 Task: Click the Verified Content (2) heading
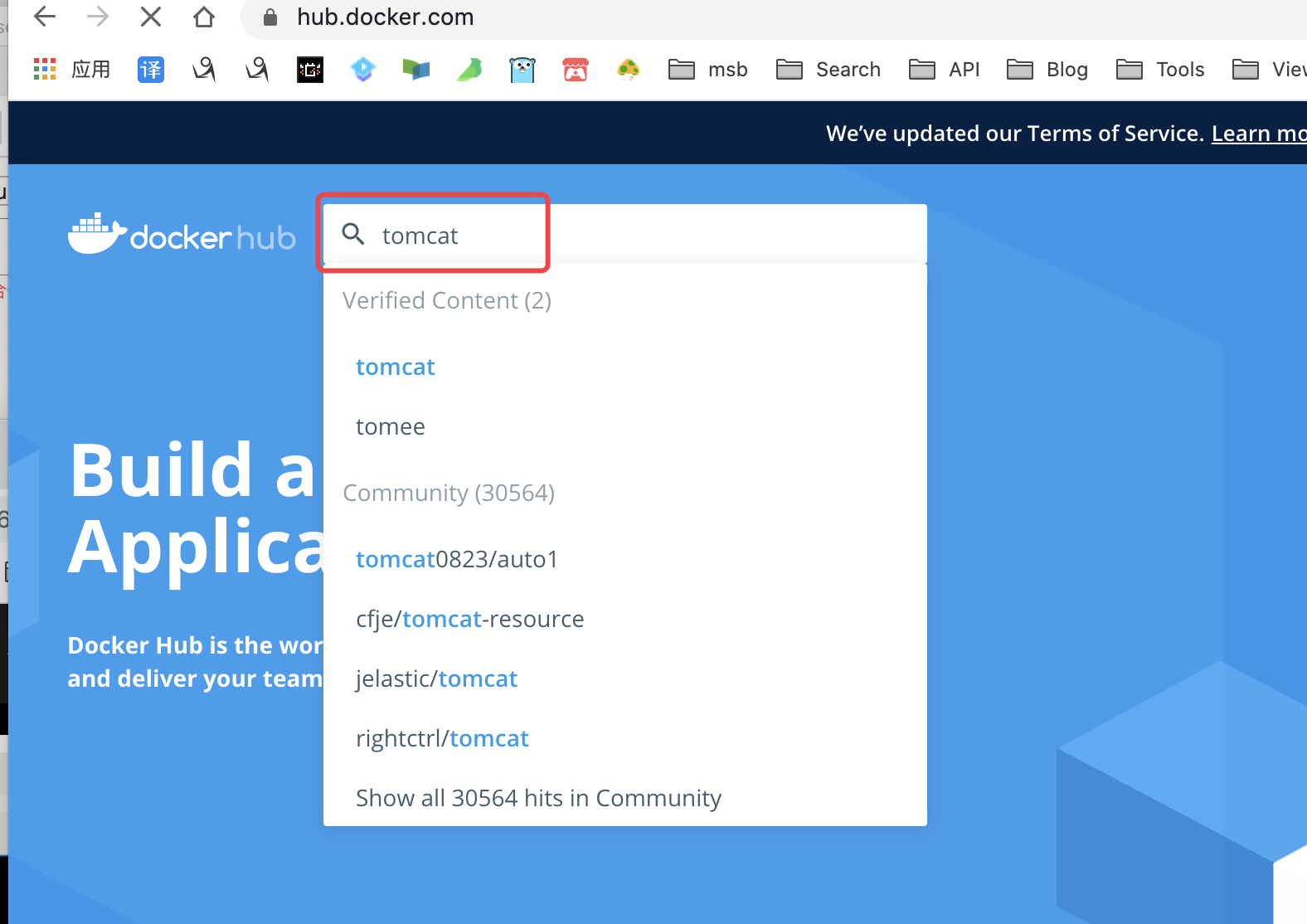(447, 300)
